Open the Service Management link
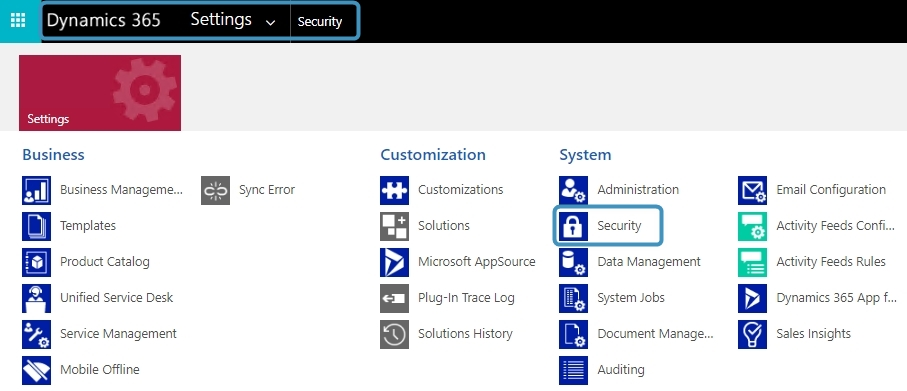907x391 pixels. coord(119,334)
